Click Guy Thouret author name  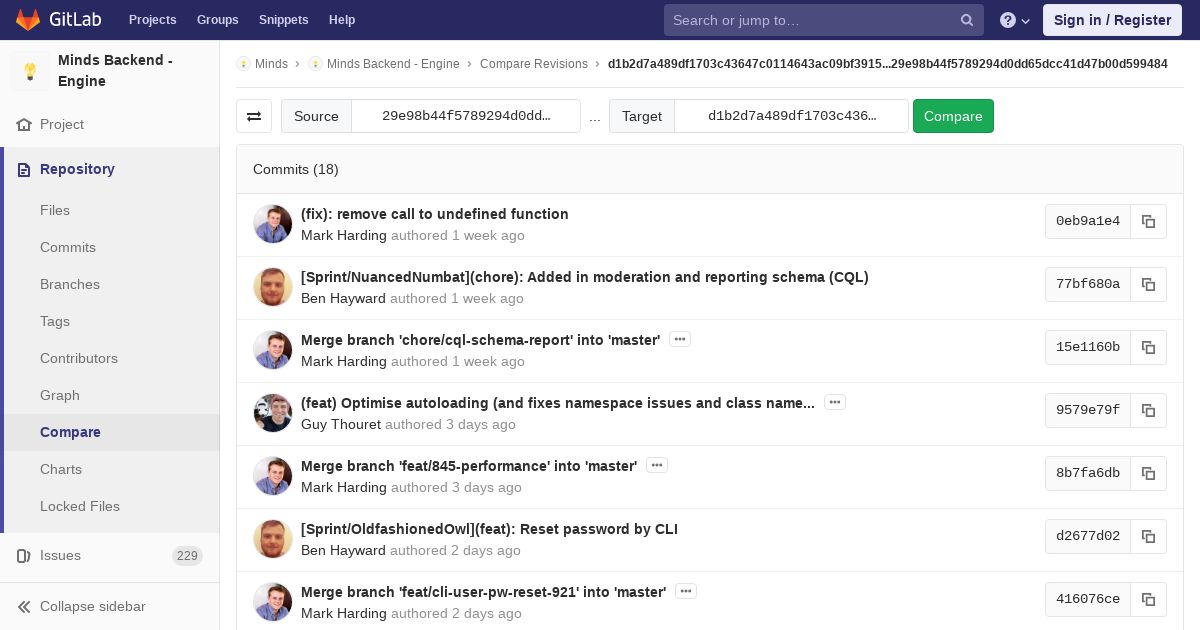click(x=341, y=425)
